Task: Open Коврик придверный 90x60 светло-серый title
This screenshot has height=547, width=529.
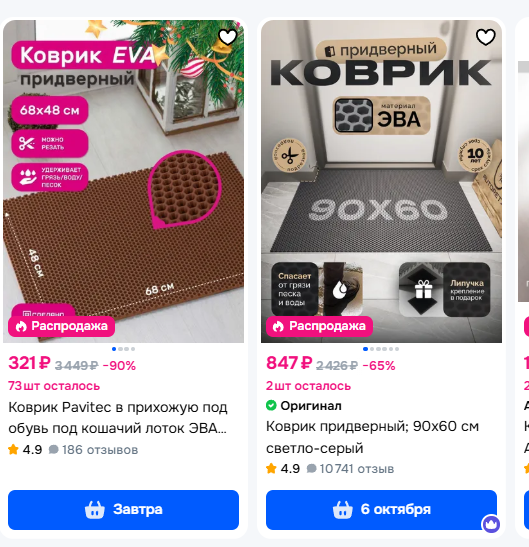Action: (x=372, y=437)
